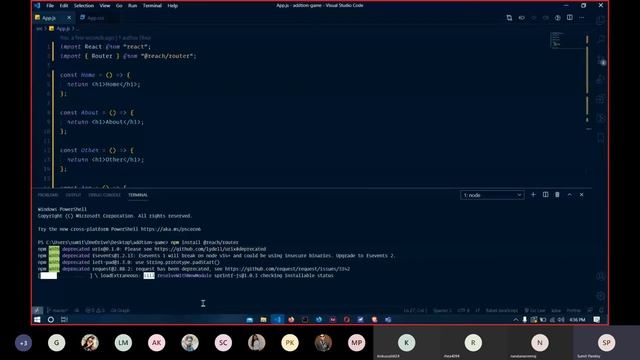This screenshot has height=360, width=640.
Task: Click the remote indicator in status bar
Action: pyautogui.click(x=38, y=310)
